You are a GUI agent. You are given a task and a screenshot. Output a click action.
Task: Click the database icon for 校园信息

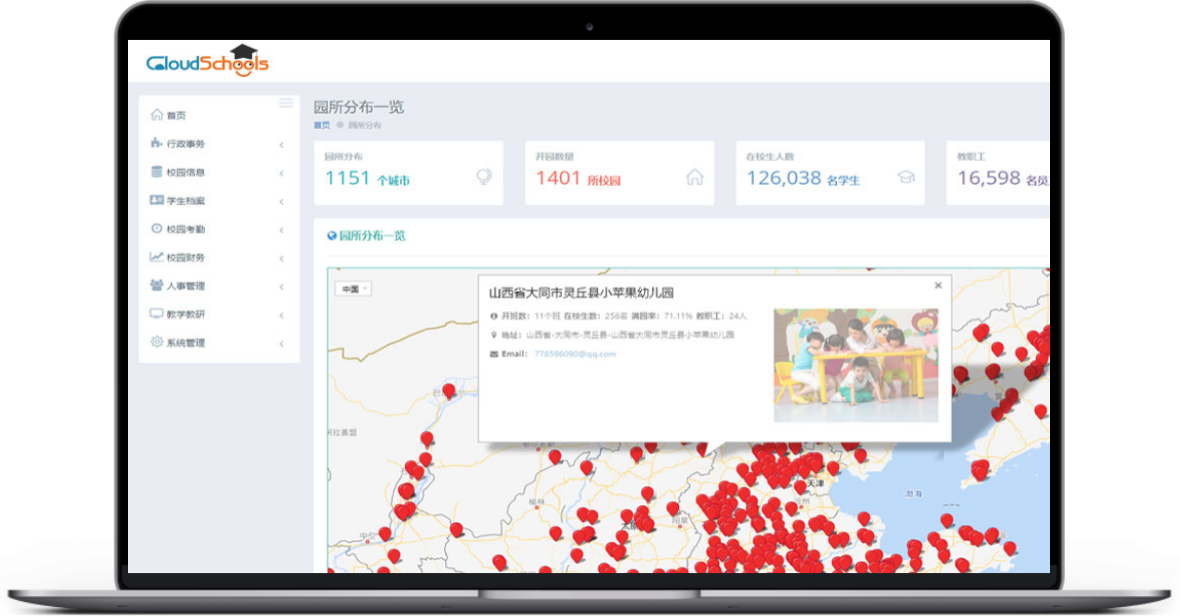coord(157,171)
